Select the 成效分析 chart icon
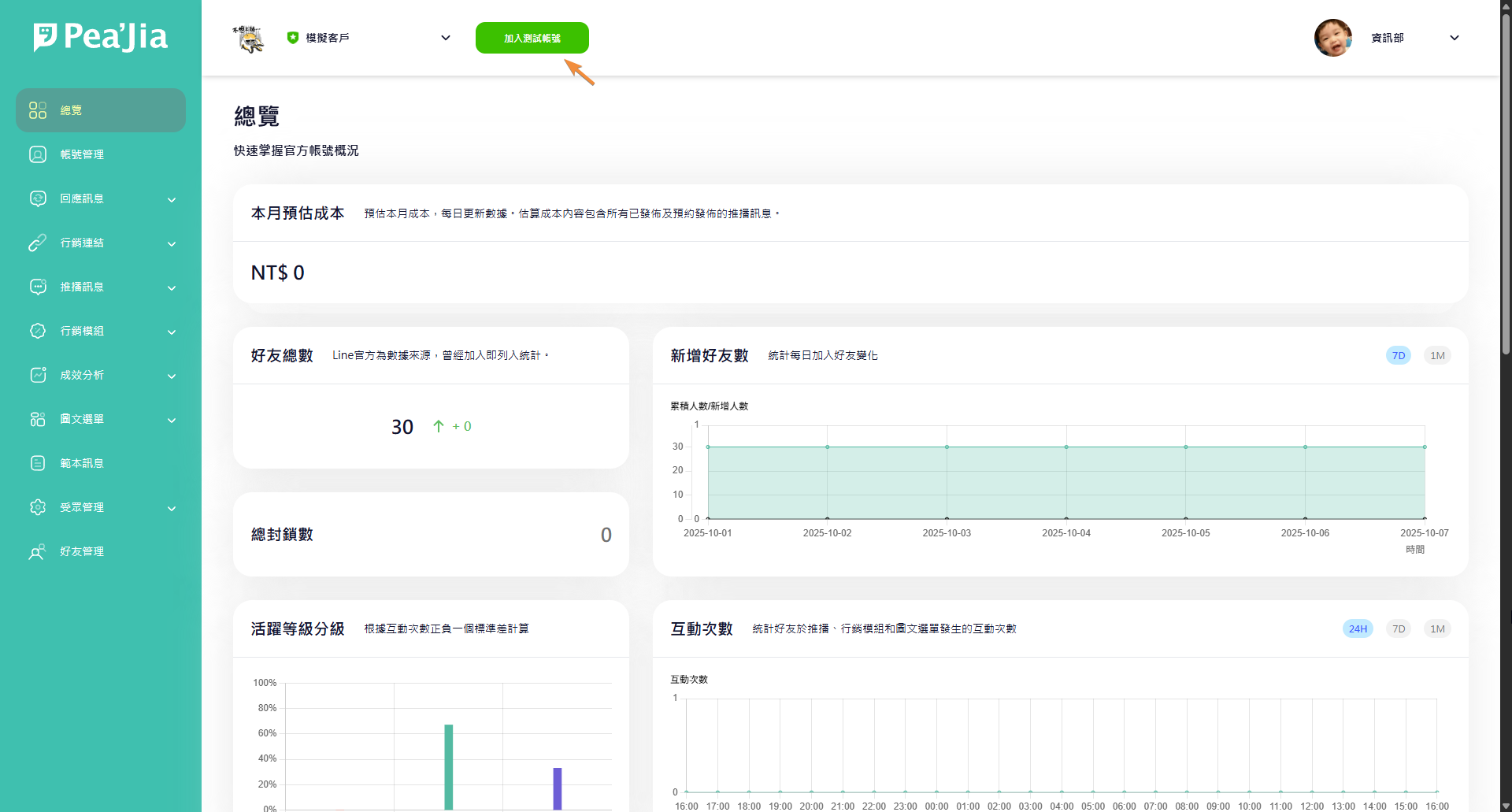Viewport: 1512px width, 812px height. [x=38, y=375]
